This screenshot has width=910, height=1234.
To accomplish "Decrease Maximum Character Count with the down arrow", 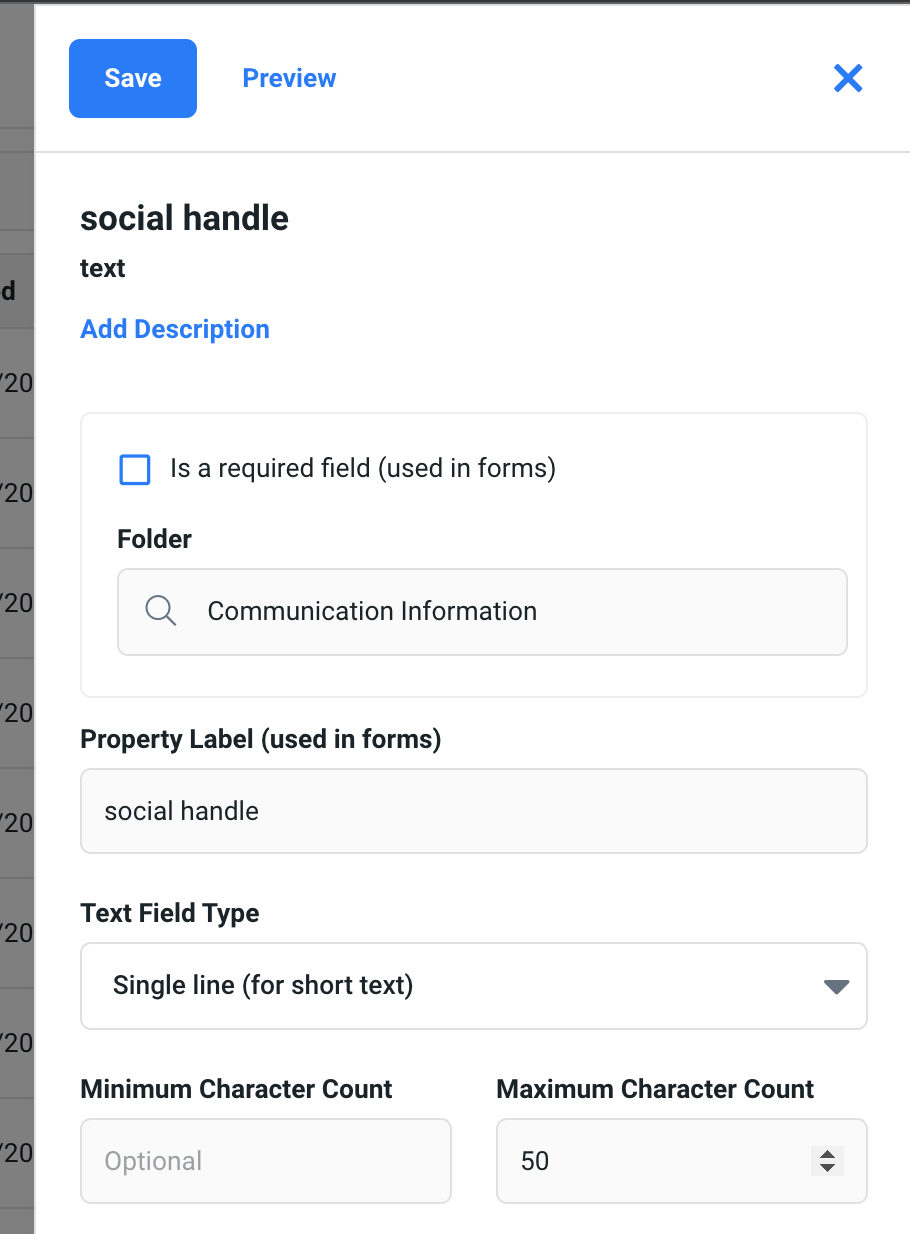I will coord(827,1168).
